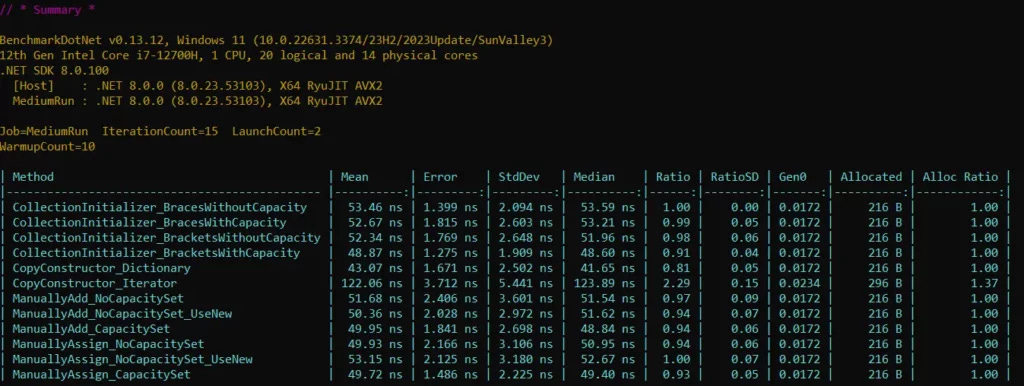Click the ratio value '0.81'
Screen dimensions: 1024x386
(676, 268)
